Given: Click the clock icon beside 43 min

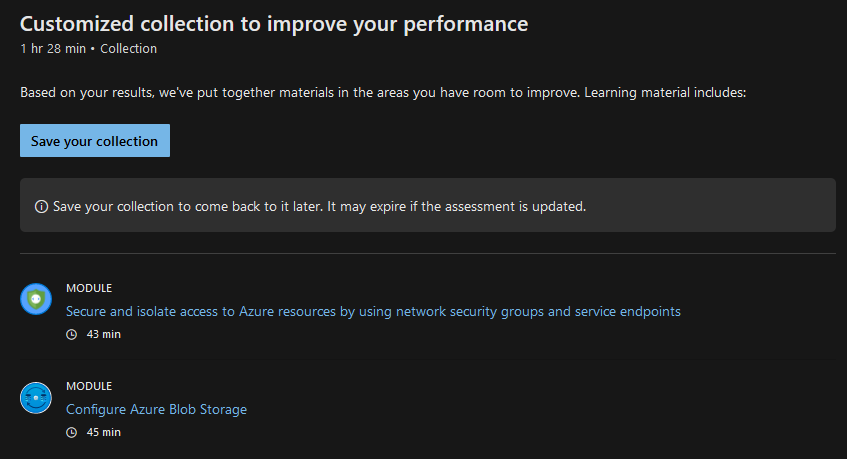Looking at the screenshot, I should tap(71, 335).
